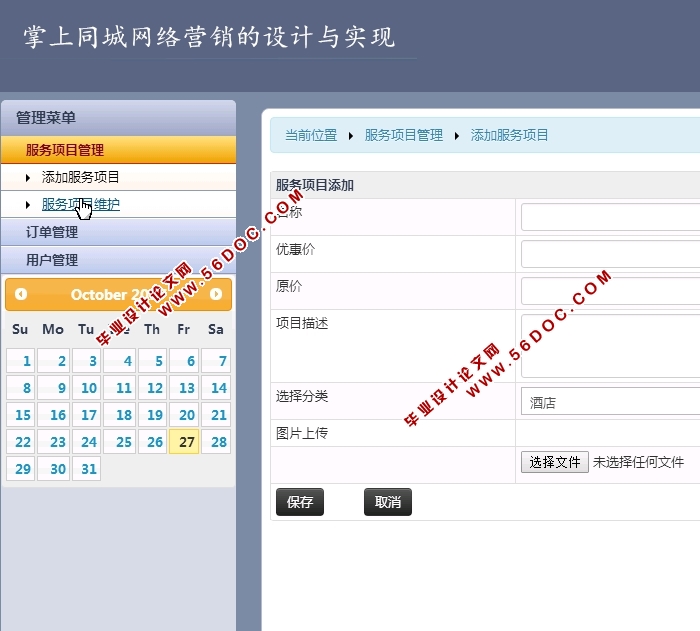700x631 pixels.
Task: Select October 11 in calendar
Action: pos(120,388)
